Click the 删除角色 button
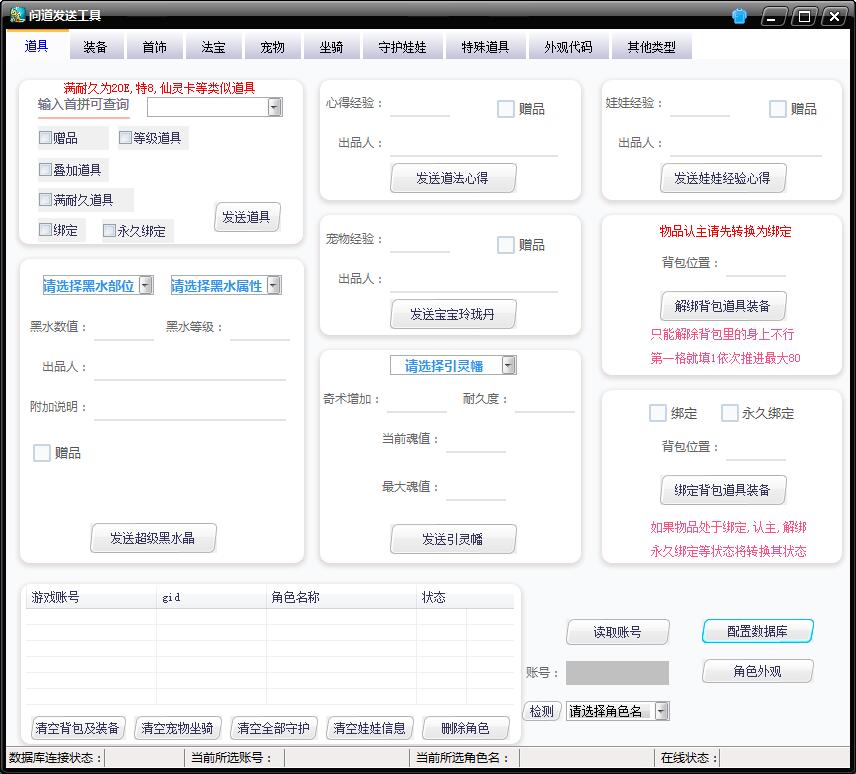 pos(465,728)
